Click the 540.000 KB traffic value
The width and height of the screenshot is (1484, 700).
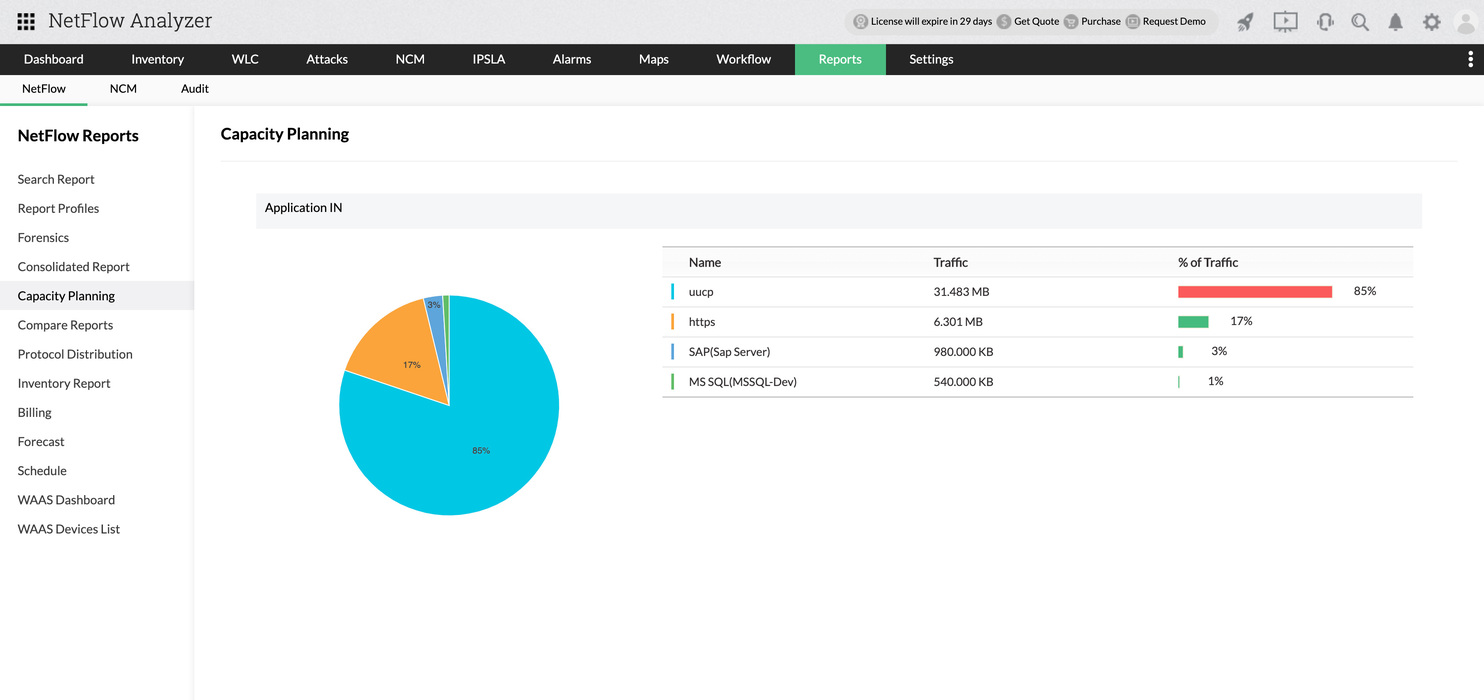963,382
